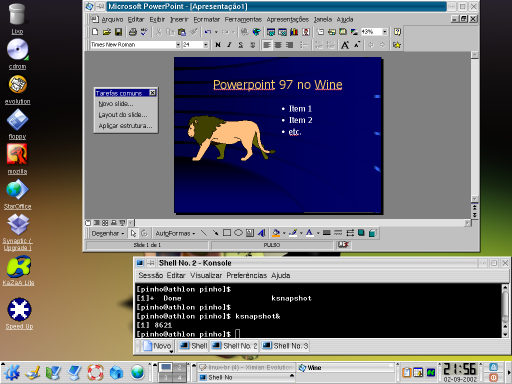Viewport: 512px width, 384px height.
Task: Open Mozilla desktop icon
Action: coord(17,159)
